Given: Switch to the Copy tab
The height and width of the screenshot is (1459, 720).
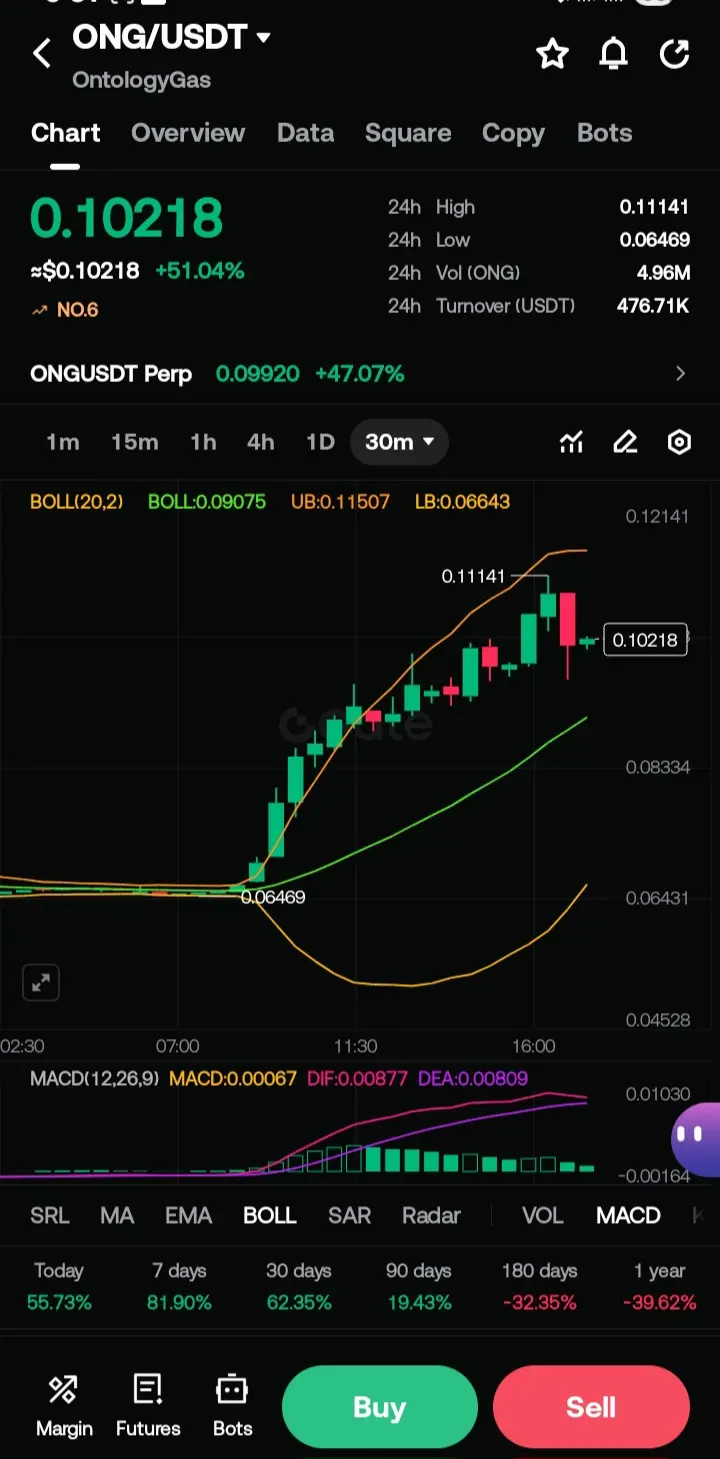Looking at the screenshot, I should [513, 133].
